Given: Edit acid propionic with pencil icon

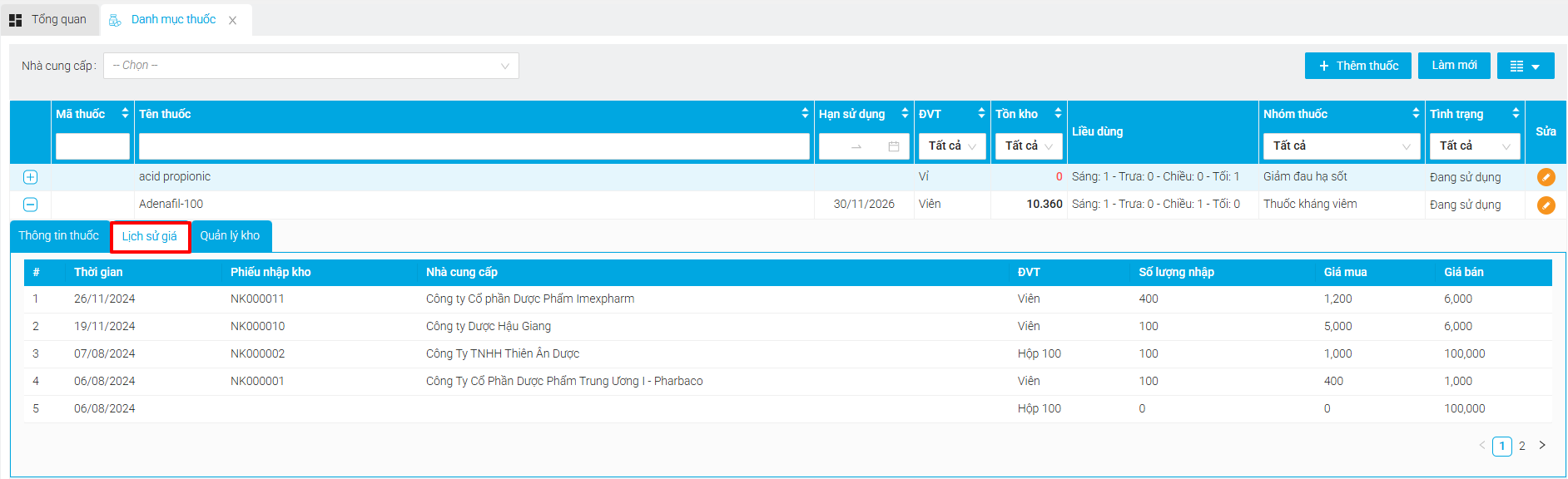Looking at the screenshot, I should (1546, 177).
